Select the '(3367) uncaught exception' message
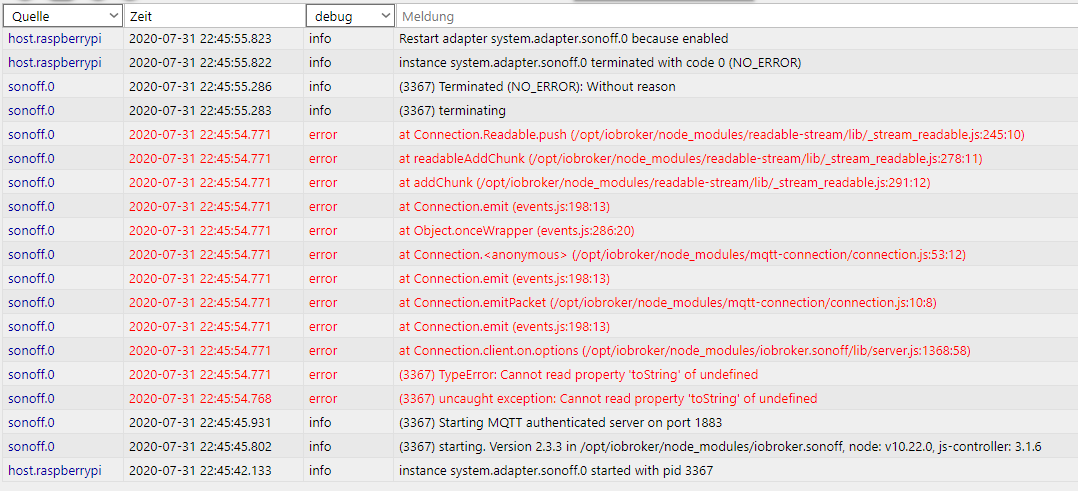Image resolution: width=1078 pixels, height=491 pixels. (608, 399)
